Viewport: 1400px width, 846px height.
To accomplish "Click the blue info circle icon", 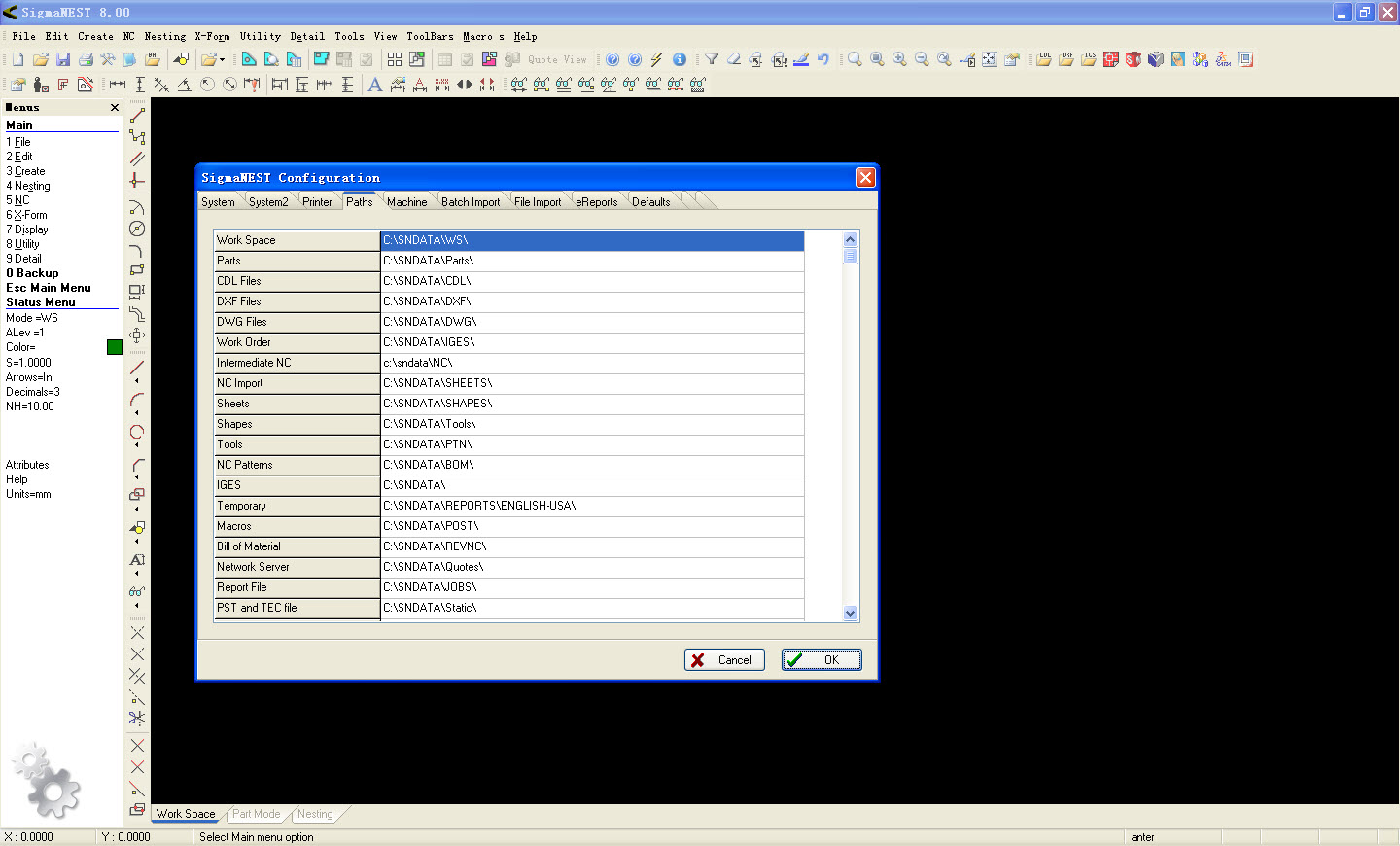I will pos(680,59).
